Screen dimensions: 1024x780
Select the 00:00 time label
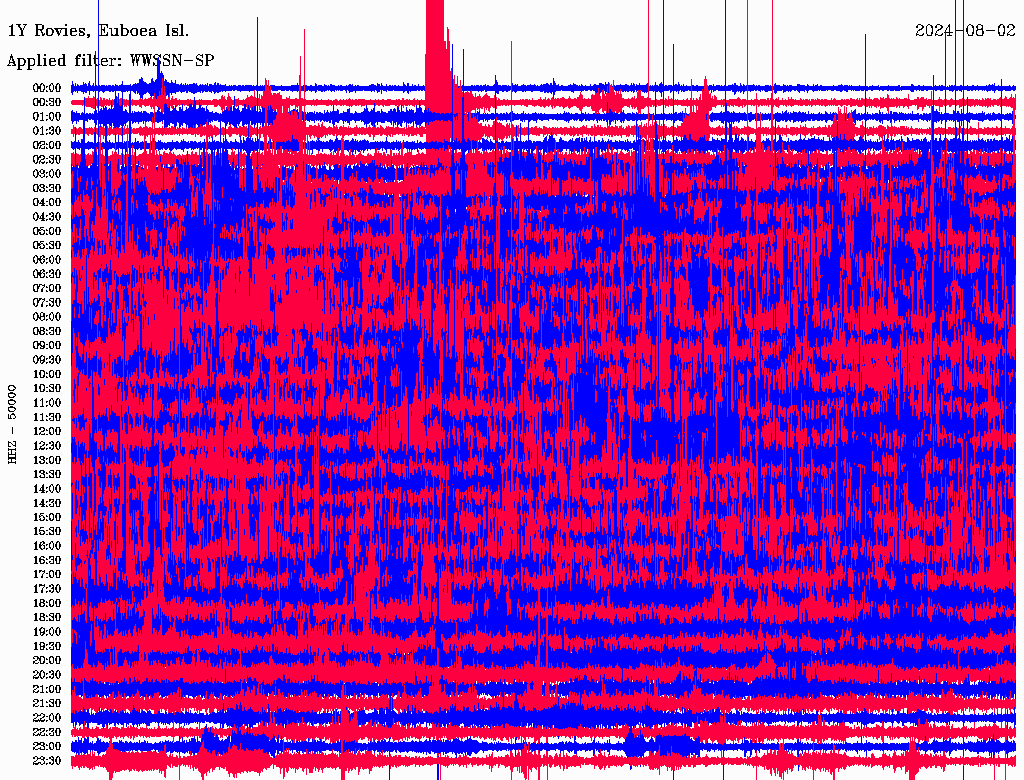(47, 88)
